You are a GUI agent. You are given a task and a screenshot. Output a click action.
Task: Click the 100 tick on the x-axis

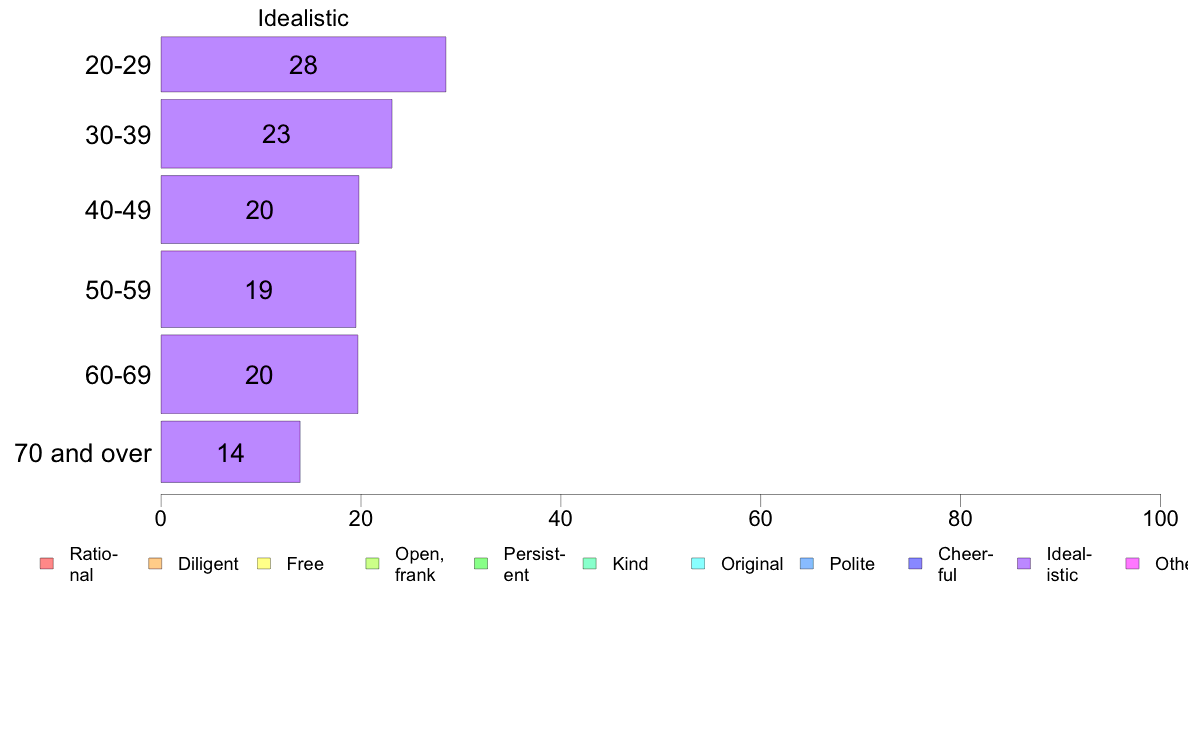(x=1160, y=518)
